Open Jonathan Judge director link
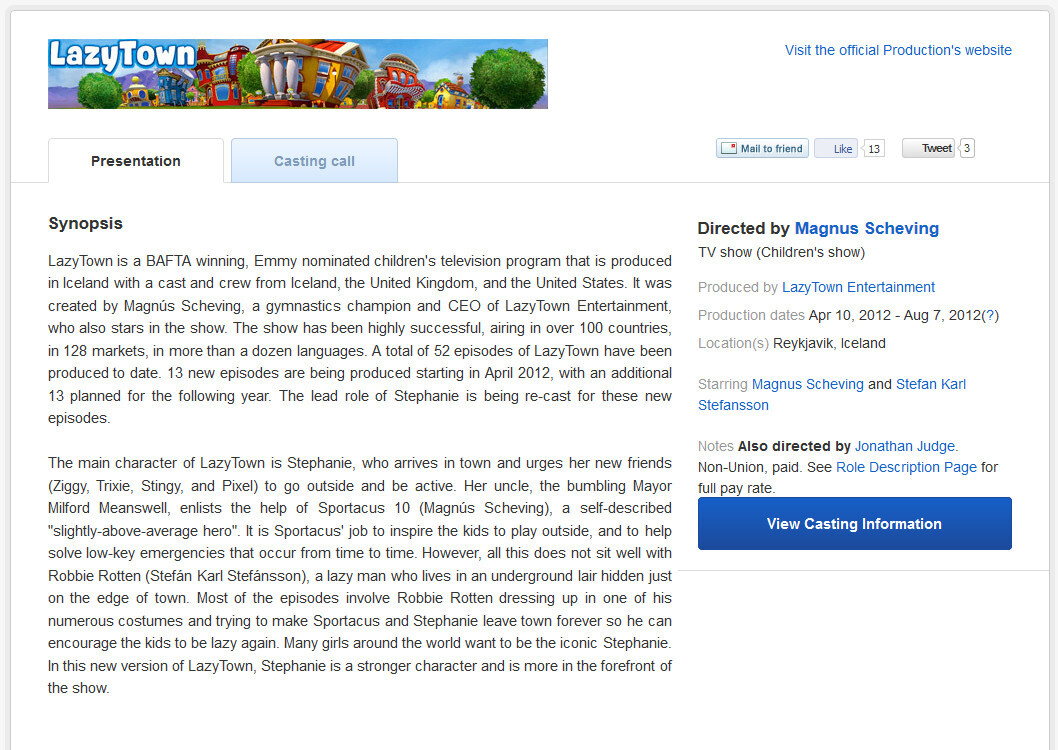Image resolution: width=1058 pixels, height=750 pixels. [x=905, y=446]
